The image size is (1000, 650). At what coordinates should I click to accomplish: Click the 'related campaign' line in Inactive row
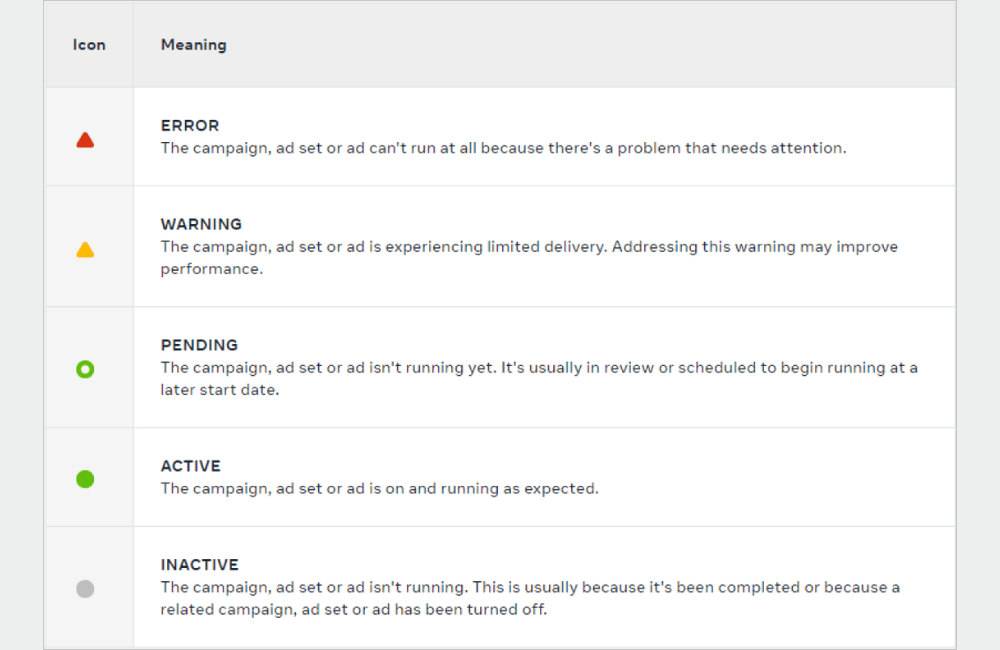tap(353, 609)
